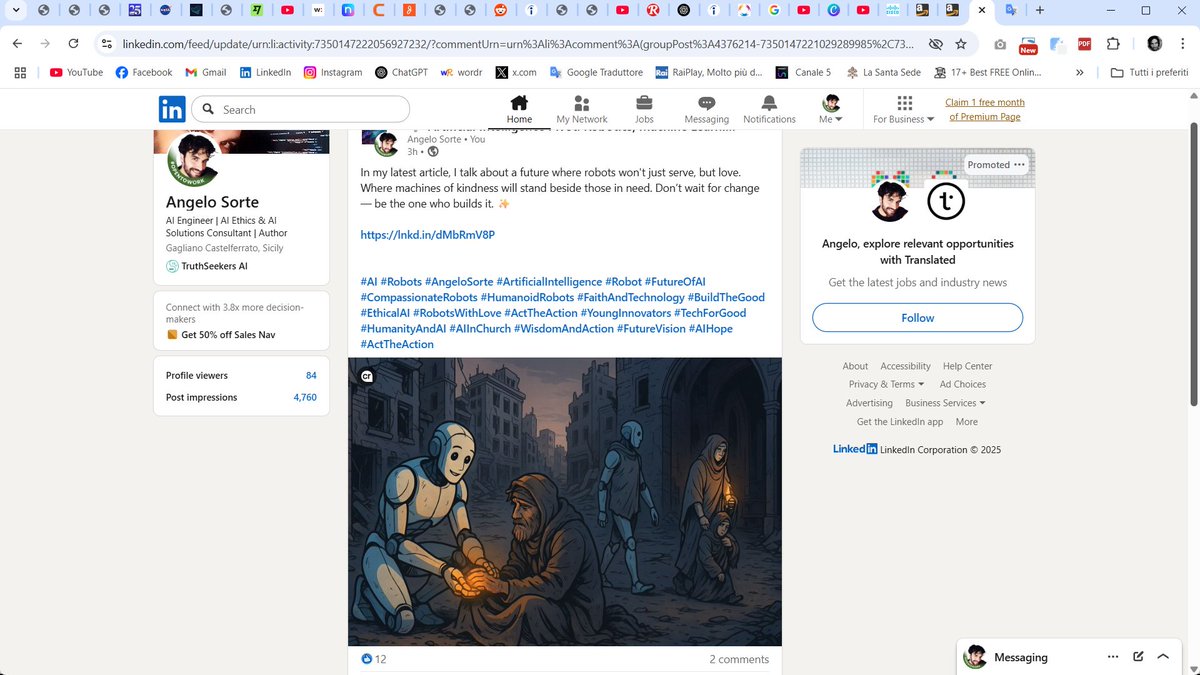1200x675 pixels.
Task: Click the camera screenshot extension icon
Action: tap(1000, 44)
